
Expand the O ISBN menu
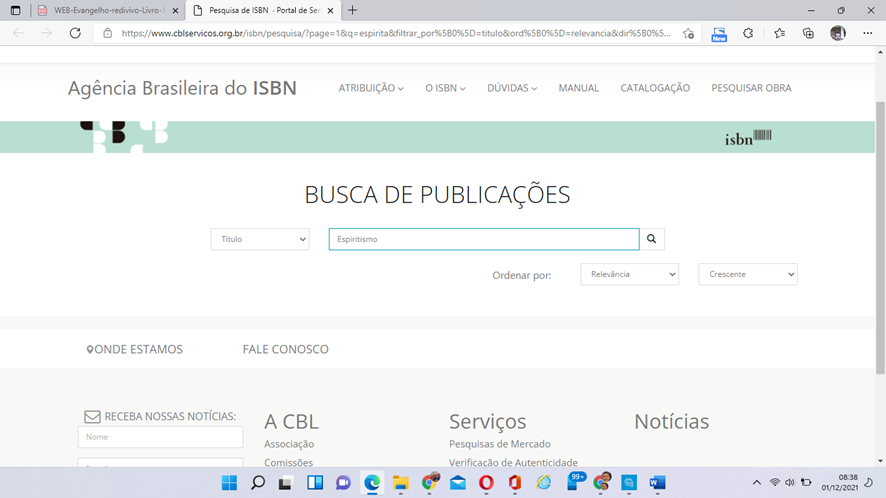pos(445,88)
